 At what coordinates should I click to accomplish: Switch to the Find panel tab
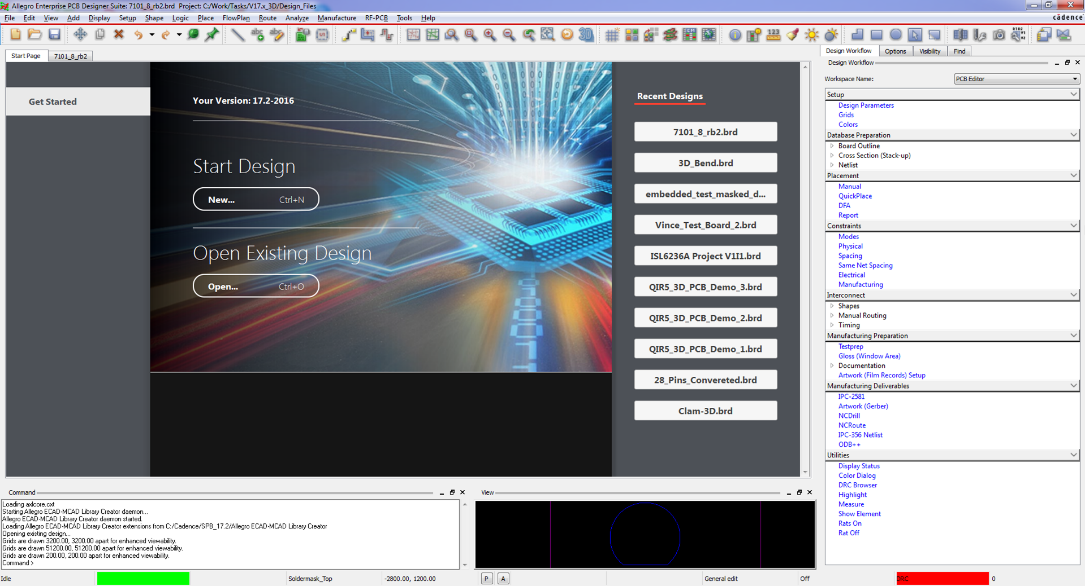pos(959,51)
